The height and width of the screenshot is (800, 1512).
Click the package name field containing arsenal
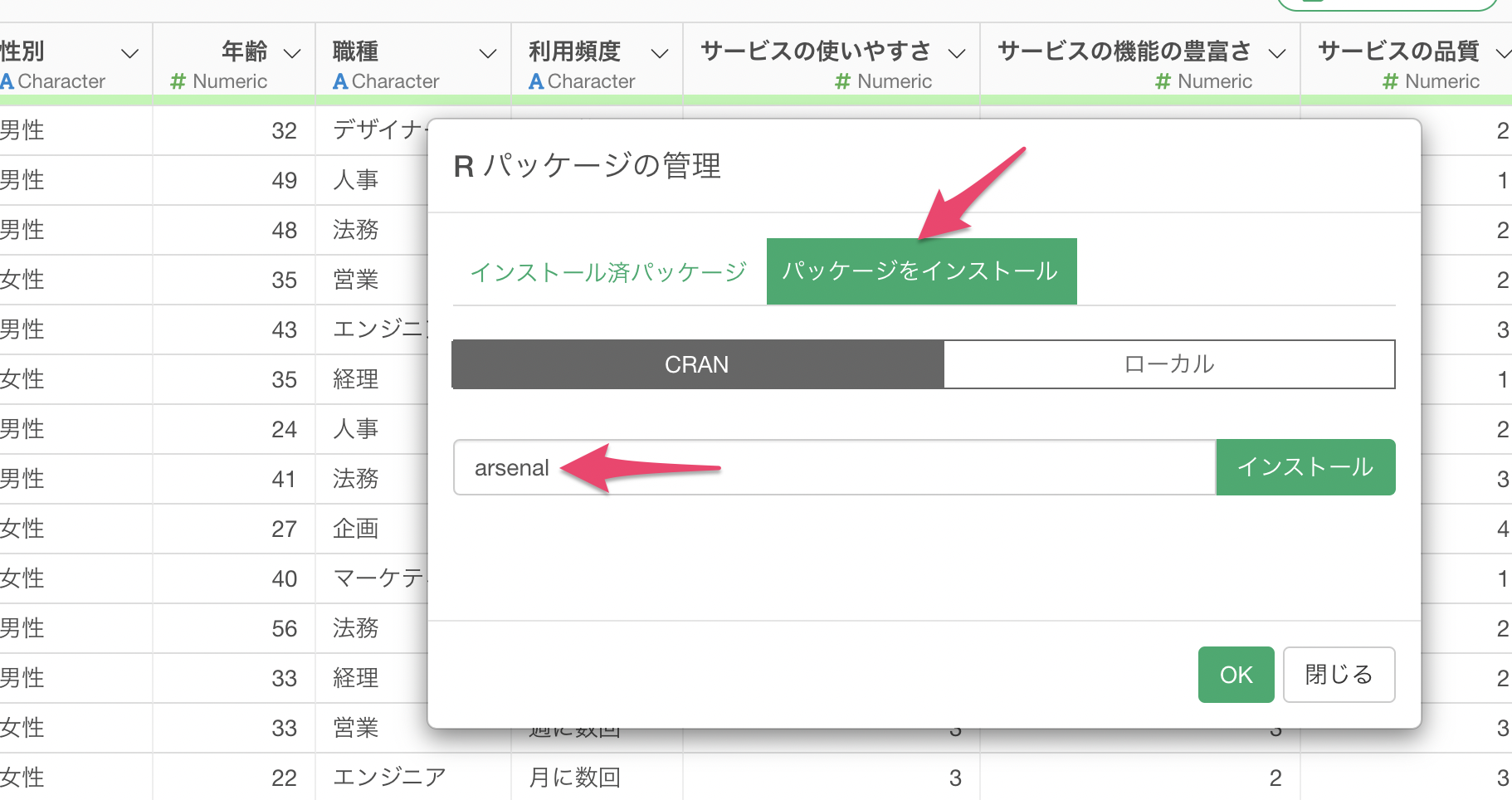click(x=834, y=467)
